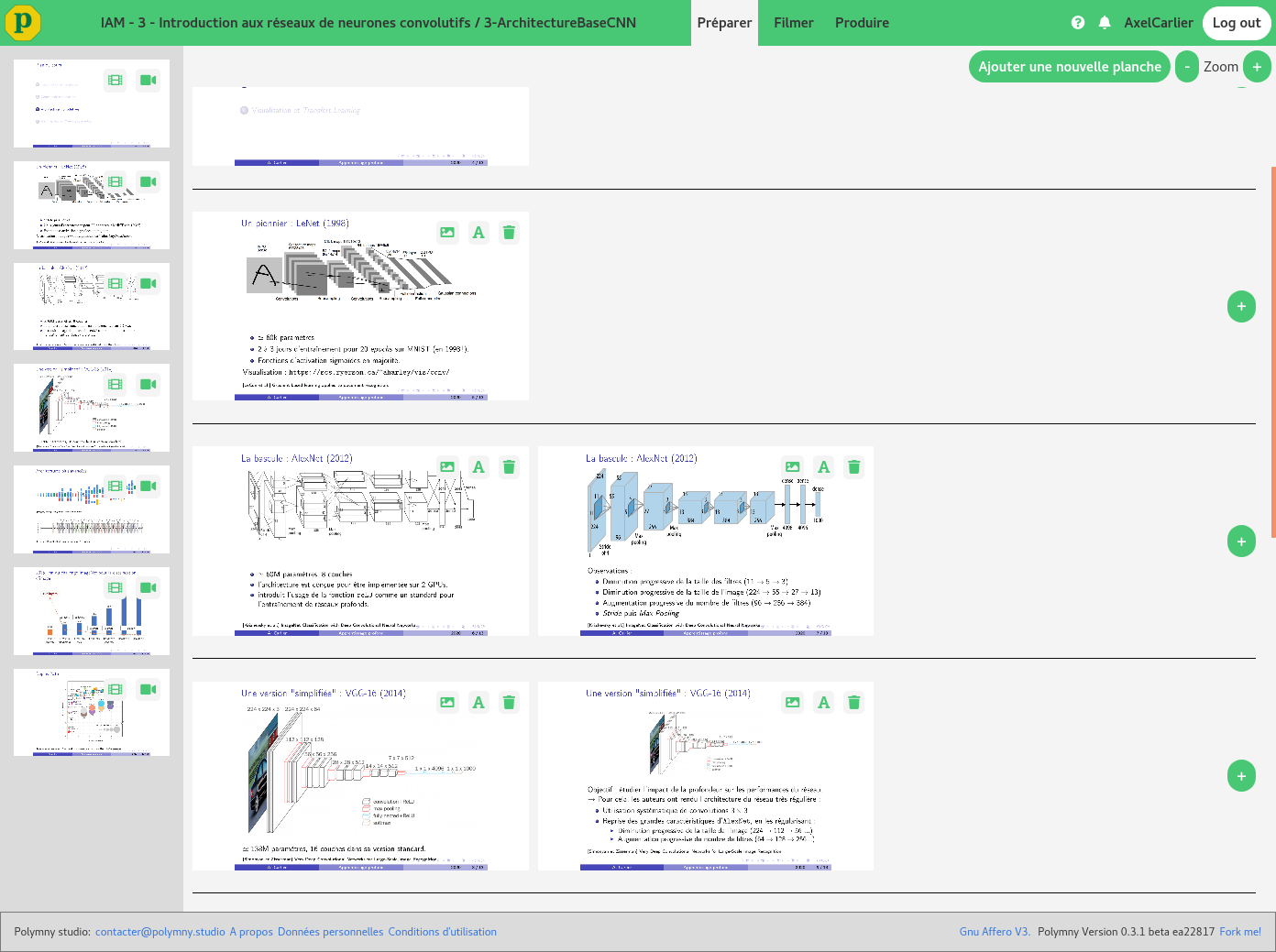Click film icon on last sidebar thumbnail
Screen dimensions: 1276x952
pyautogui.click(x=115, y=690)
